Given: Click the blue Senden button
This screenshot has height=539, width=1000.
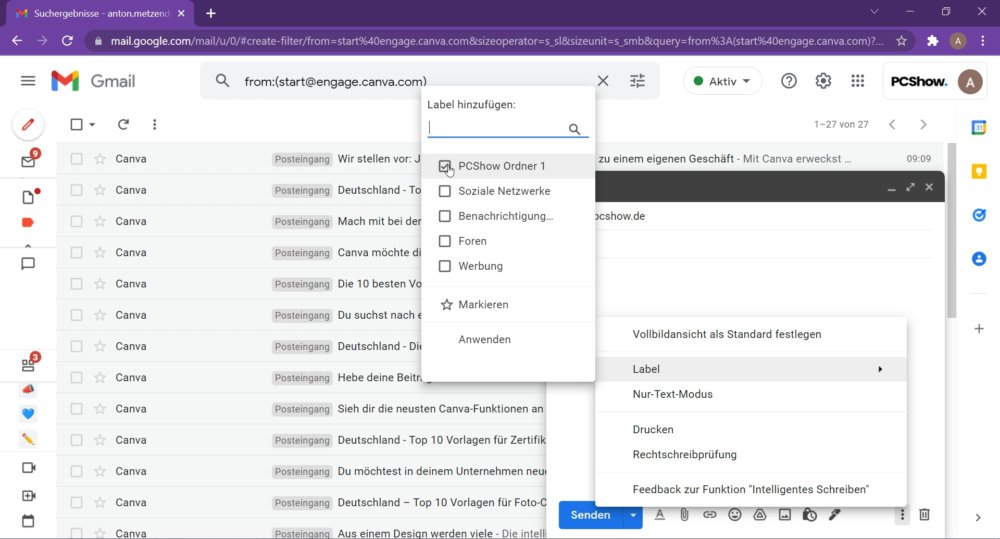Looking at the screenshot, I should click(591, 515).
